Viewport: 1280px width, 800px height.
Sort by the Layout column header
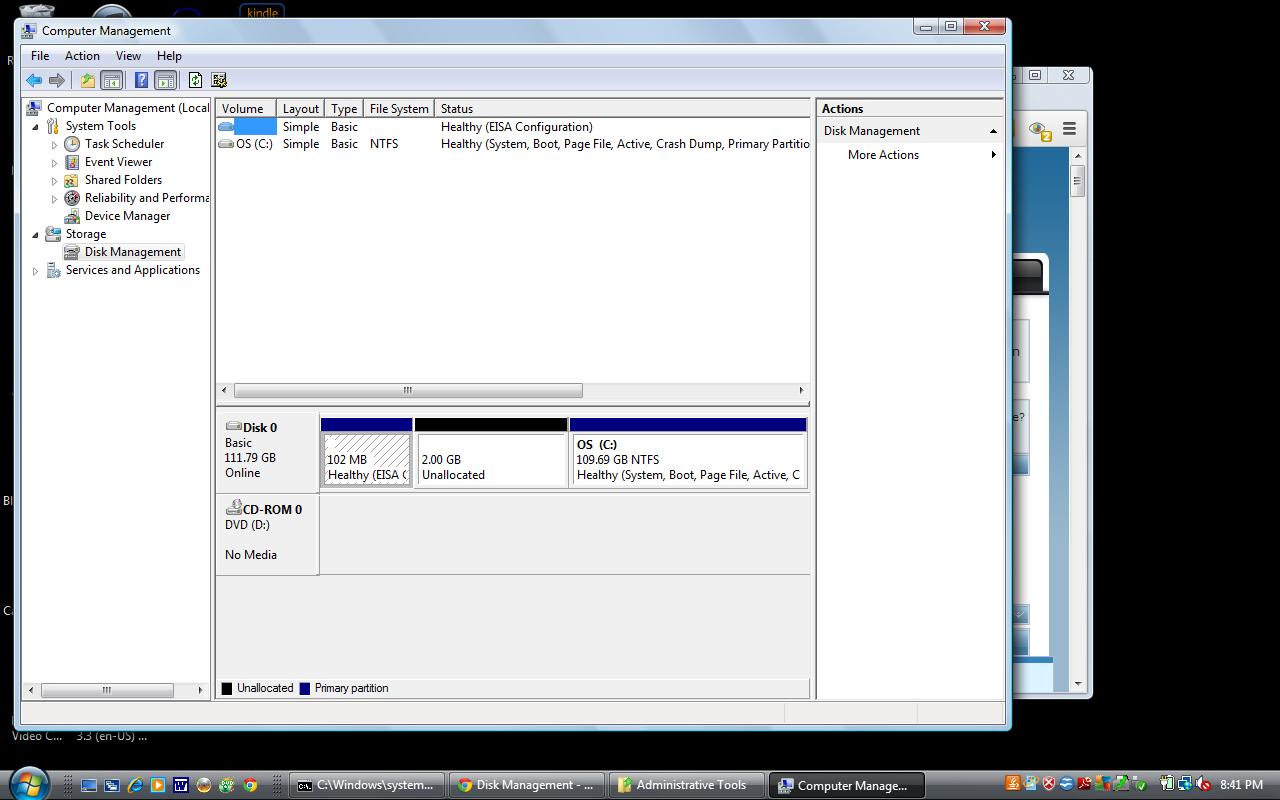click(300, 109)
